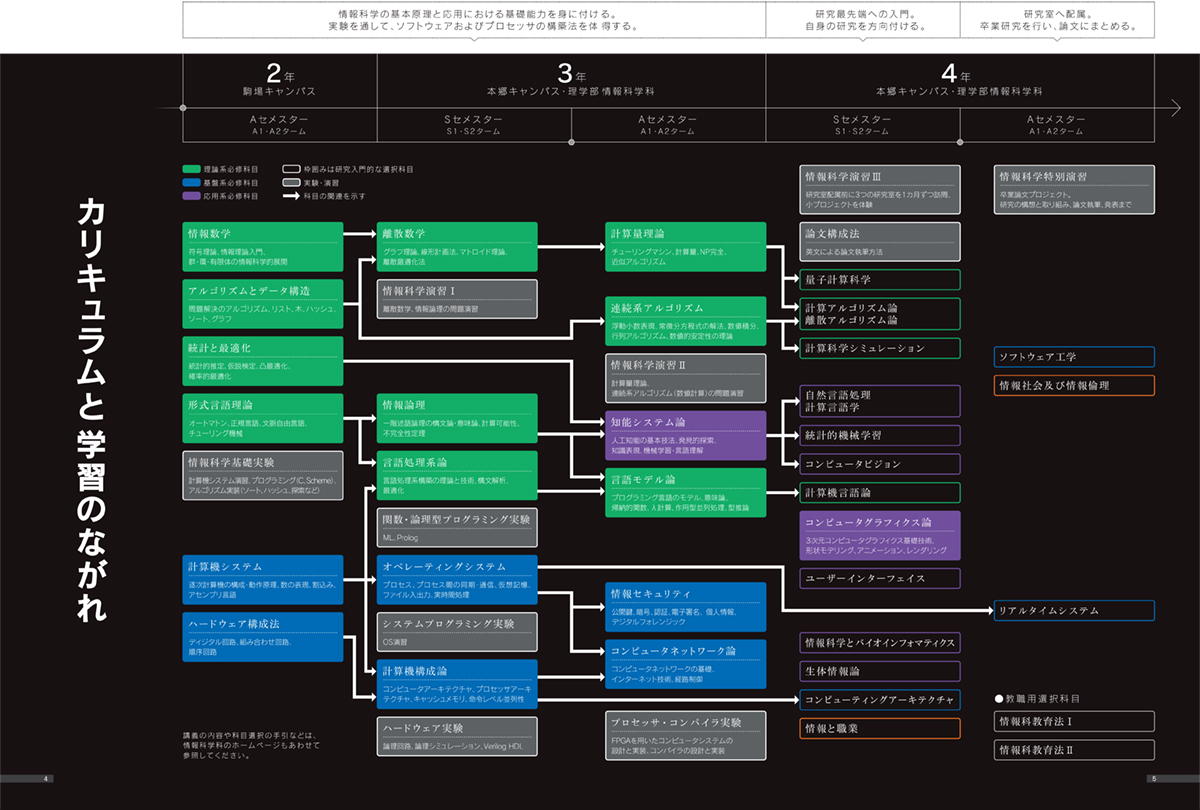Click the 言語処理系論 course box

(458, 476)
